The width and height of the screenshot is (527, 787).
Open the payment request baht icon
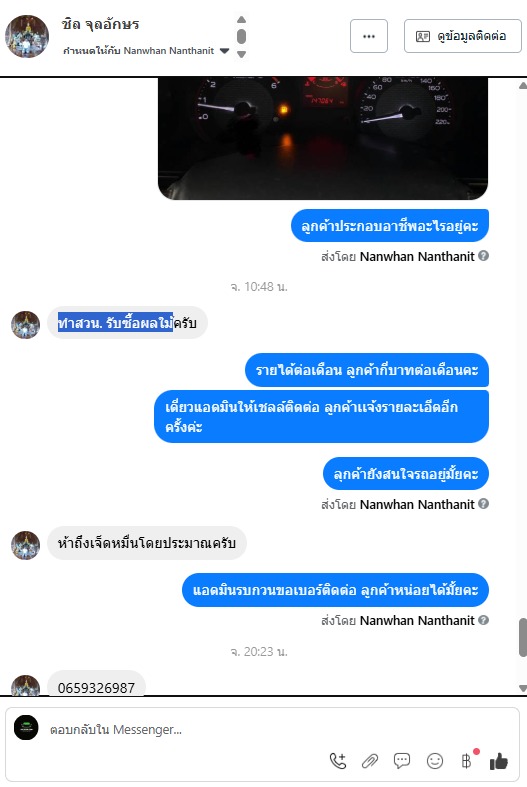[466, 761]
